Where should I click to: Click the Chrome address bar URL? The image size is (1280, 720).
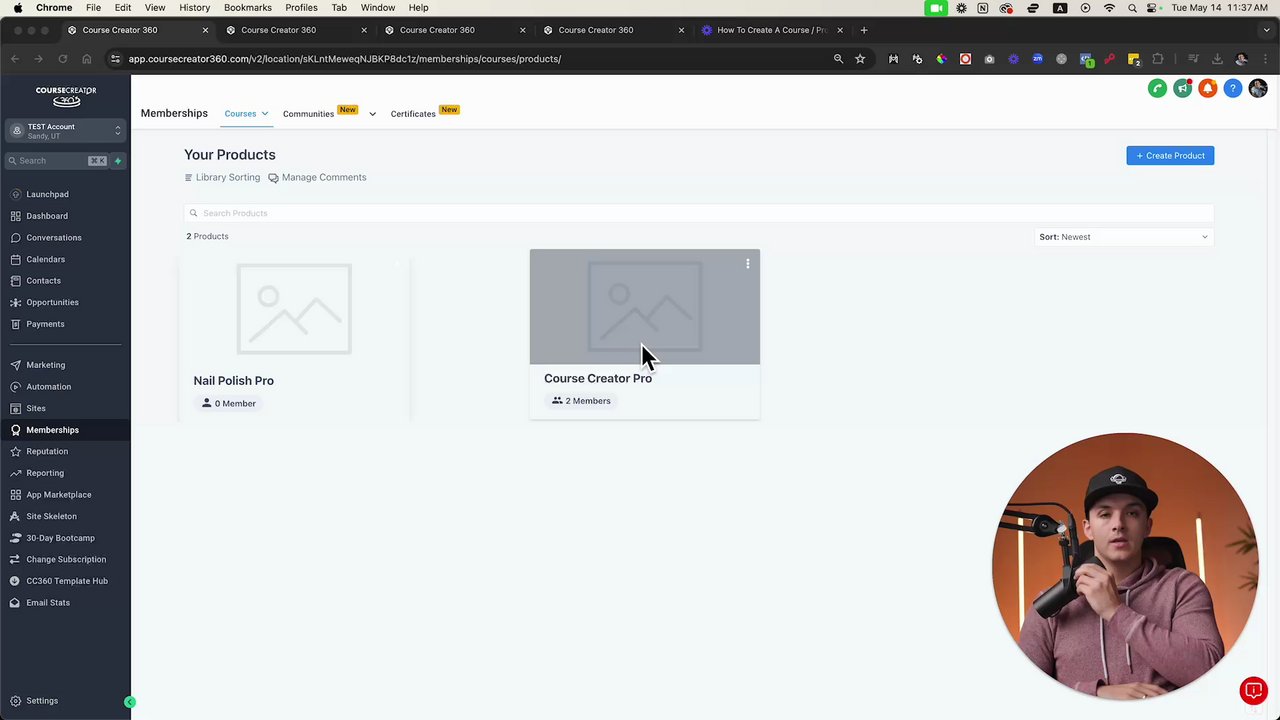[345, 59]
